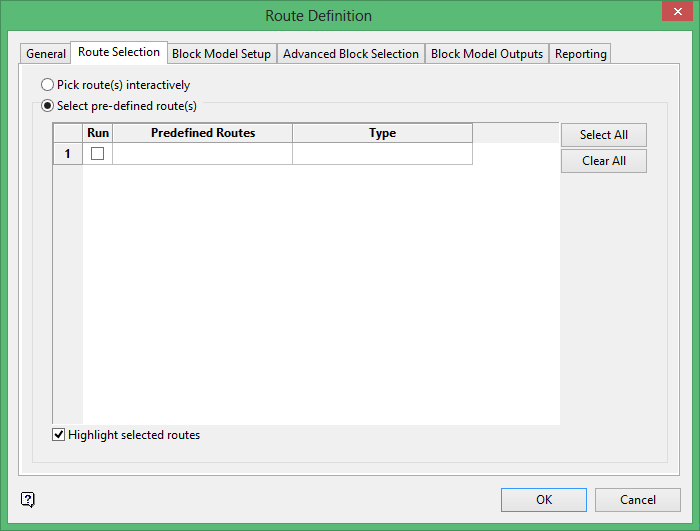Cancel the Route Definition dialog
700x531 pixels.
pos(638,500)
